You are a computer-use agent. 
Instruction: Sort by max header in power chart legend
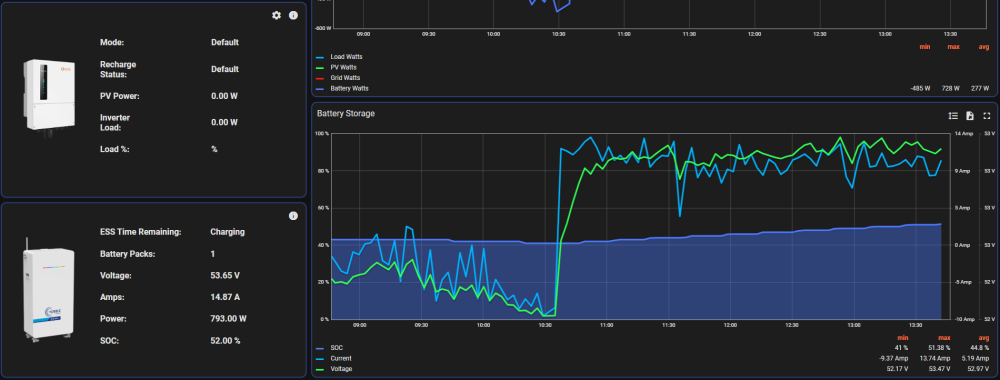pyautogui.click(x=953, y=47)
